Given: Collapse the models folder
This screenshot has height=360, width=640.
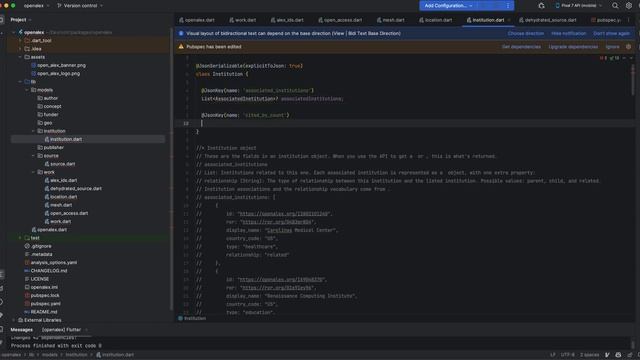Looking at the screenshot, I should pyautogui.click(x=27, y=90).
